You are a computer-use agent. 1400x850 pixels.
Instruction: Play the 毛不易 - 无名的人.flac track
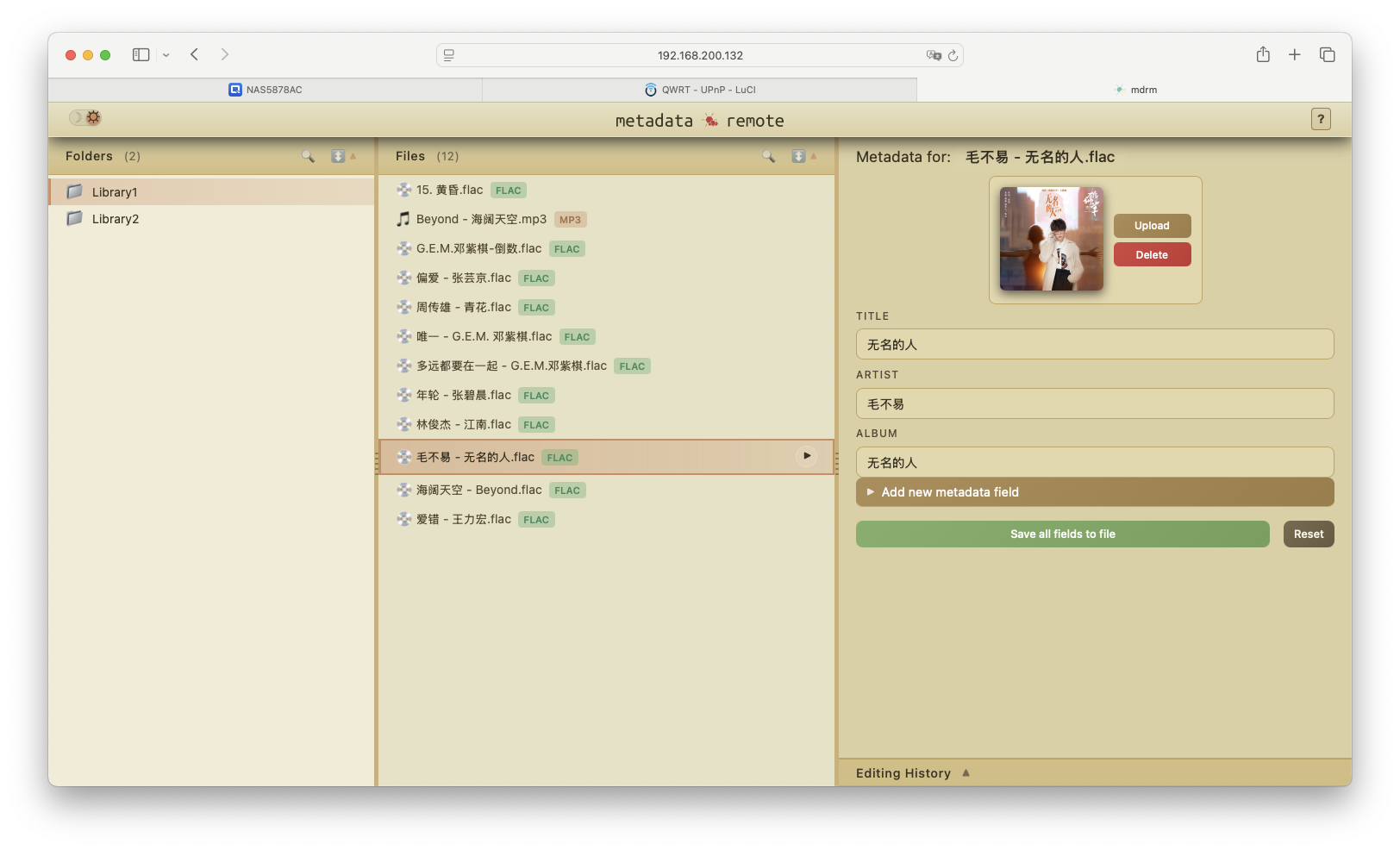point(806,456)
